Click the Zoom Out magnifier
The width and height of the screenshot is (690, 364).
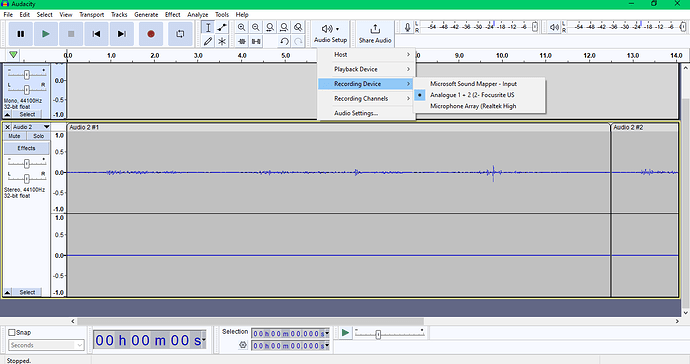[256, 27]
